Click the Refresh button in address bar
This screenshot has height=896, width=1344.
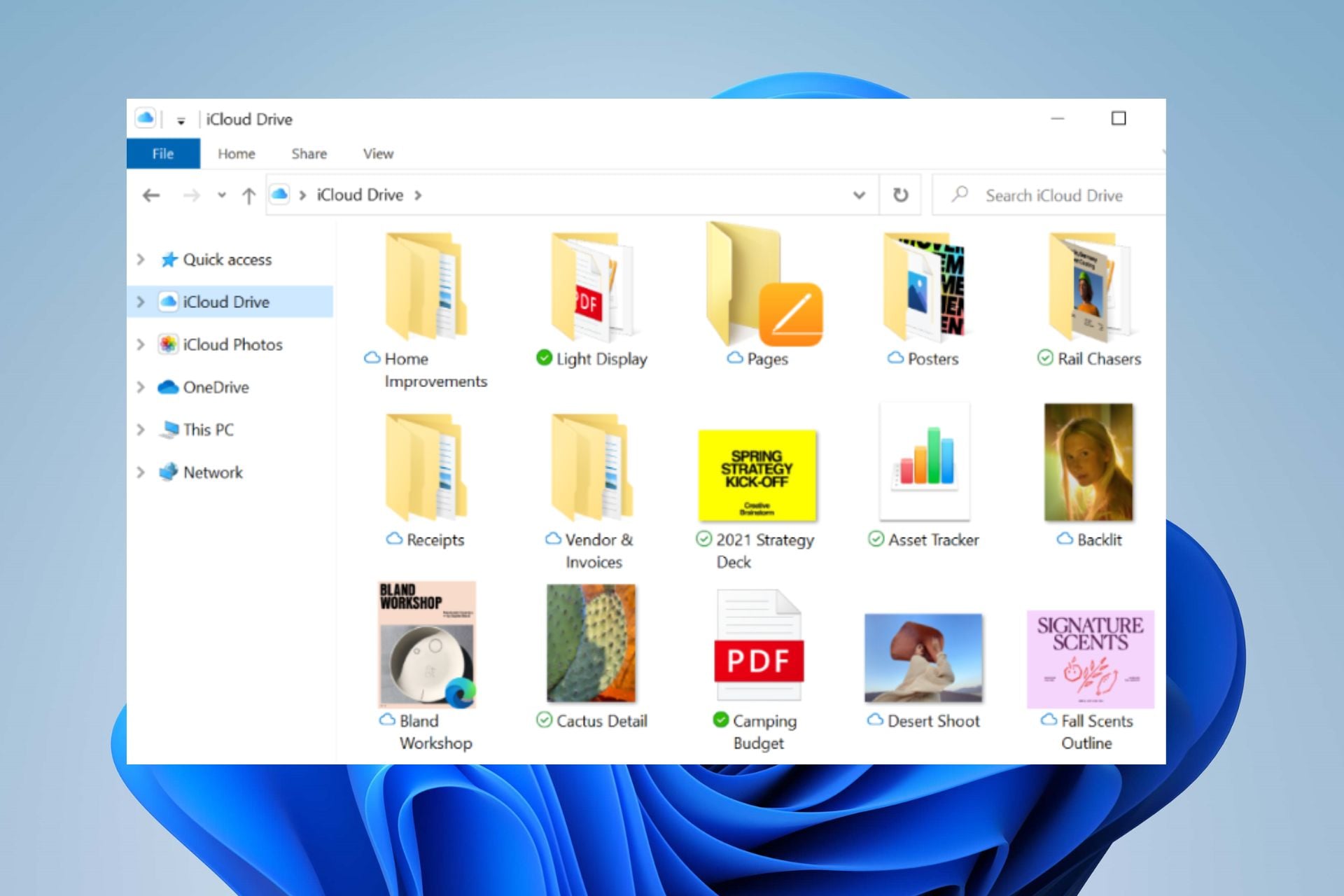[900, 195]
